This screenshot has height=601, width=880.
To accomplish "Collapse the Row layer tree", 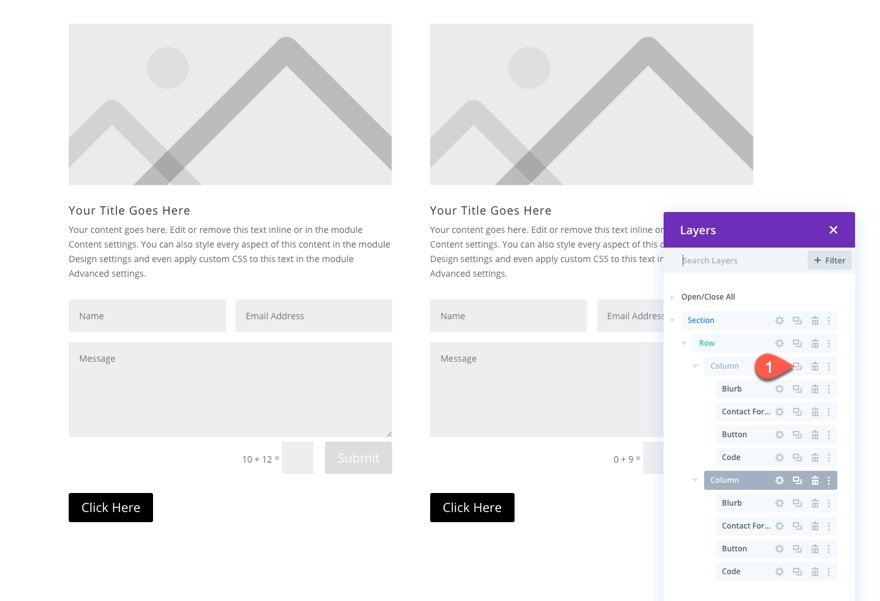I will click(x=684, y=343).
